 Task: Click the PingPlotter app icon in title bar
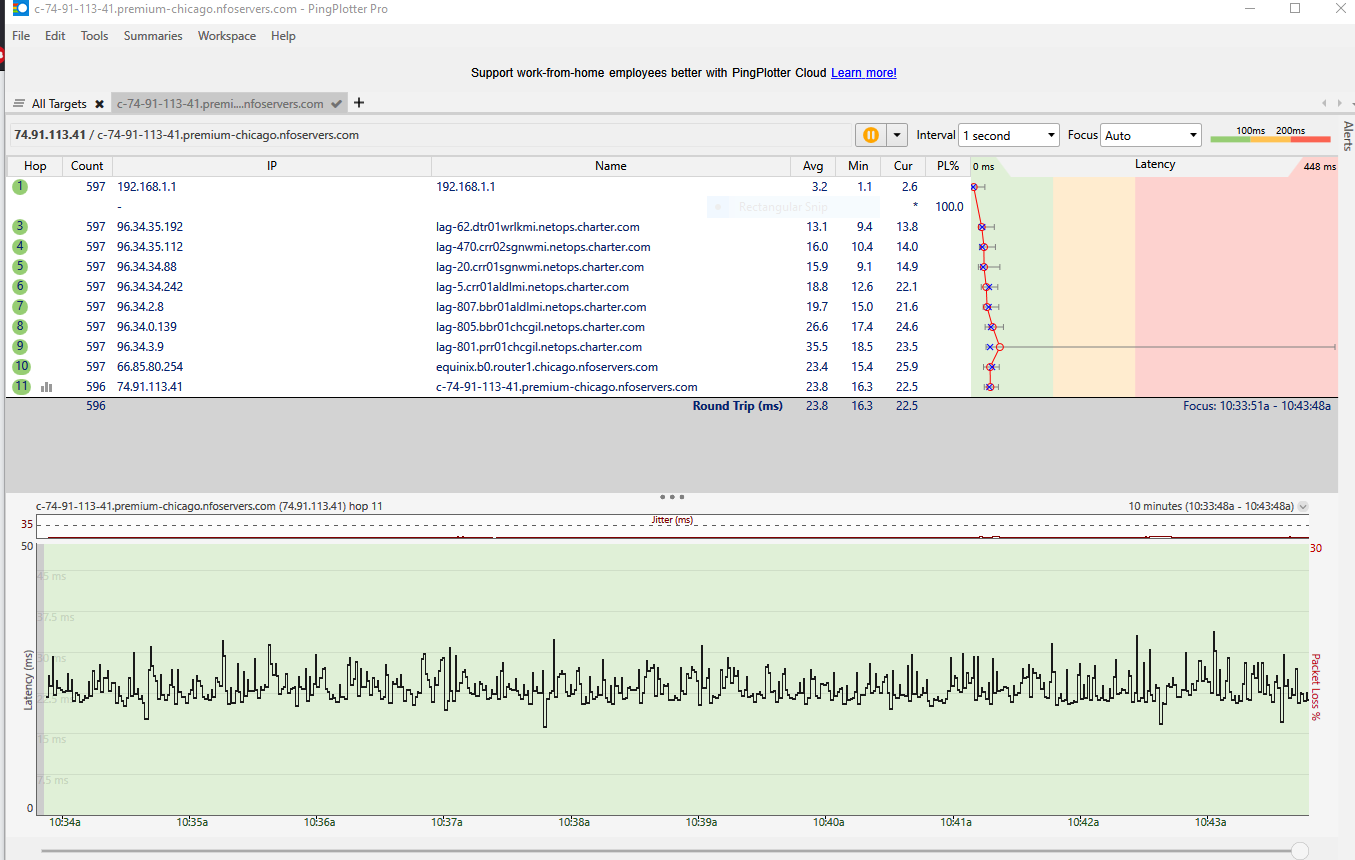pyautogui.click(x=20, y=8)
